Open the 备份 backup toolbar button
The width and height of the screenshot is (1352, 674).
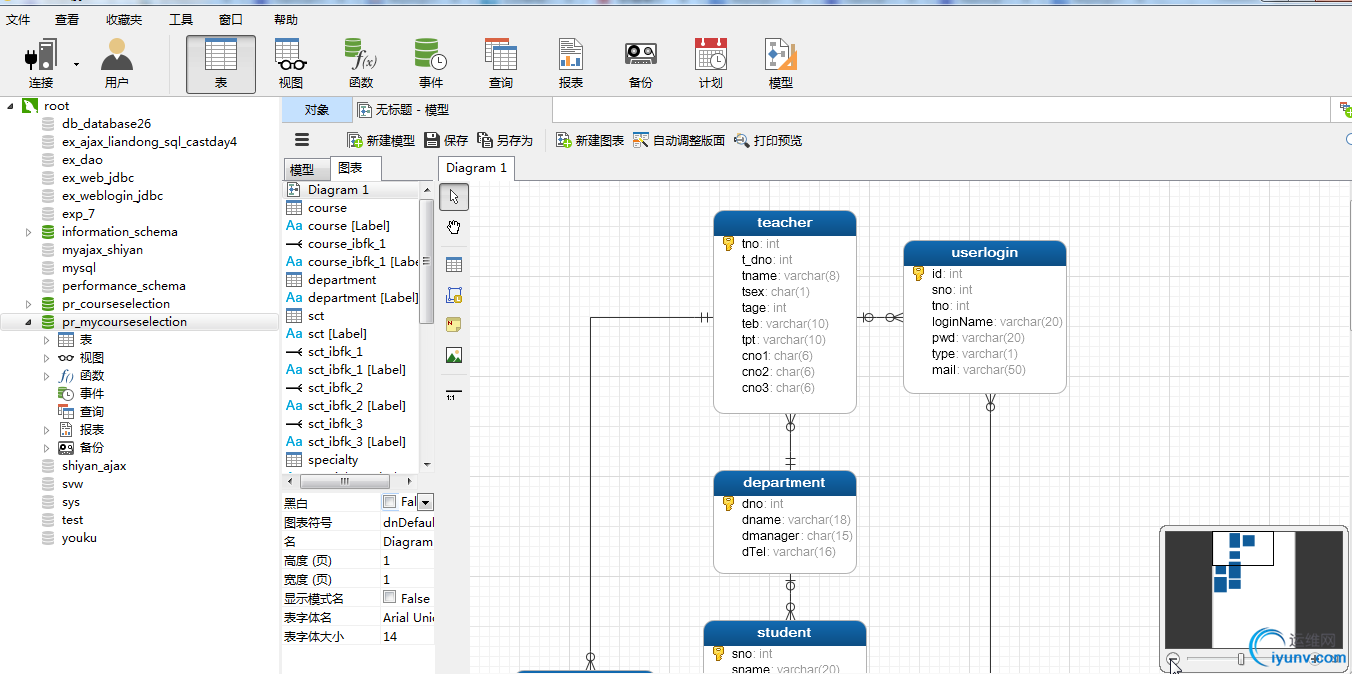641,64
